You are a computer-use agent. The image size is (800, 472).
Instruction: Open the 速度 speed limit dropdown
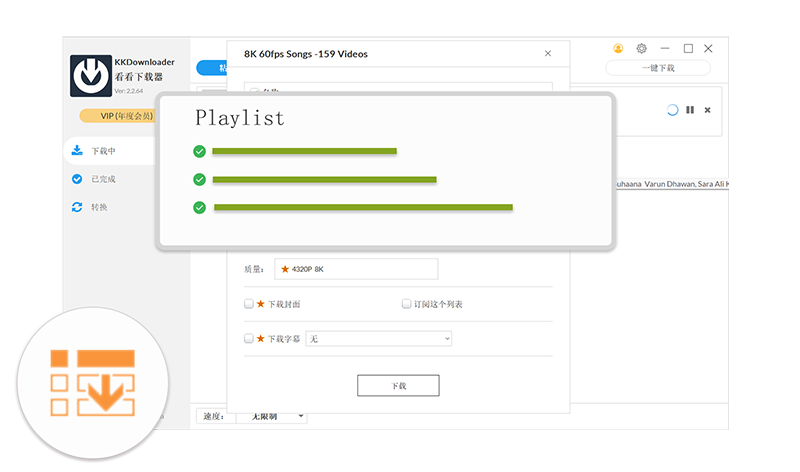[271, 416]
